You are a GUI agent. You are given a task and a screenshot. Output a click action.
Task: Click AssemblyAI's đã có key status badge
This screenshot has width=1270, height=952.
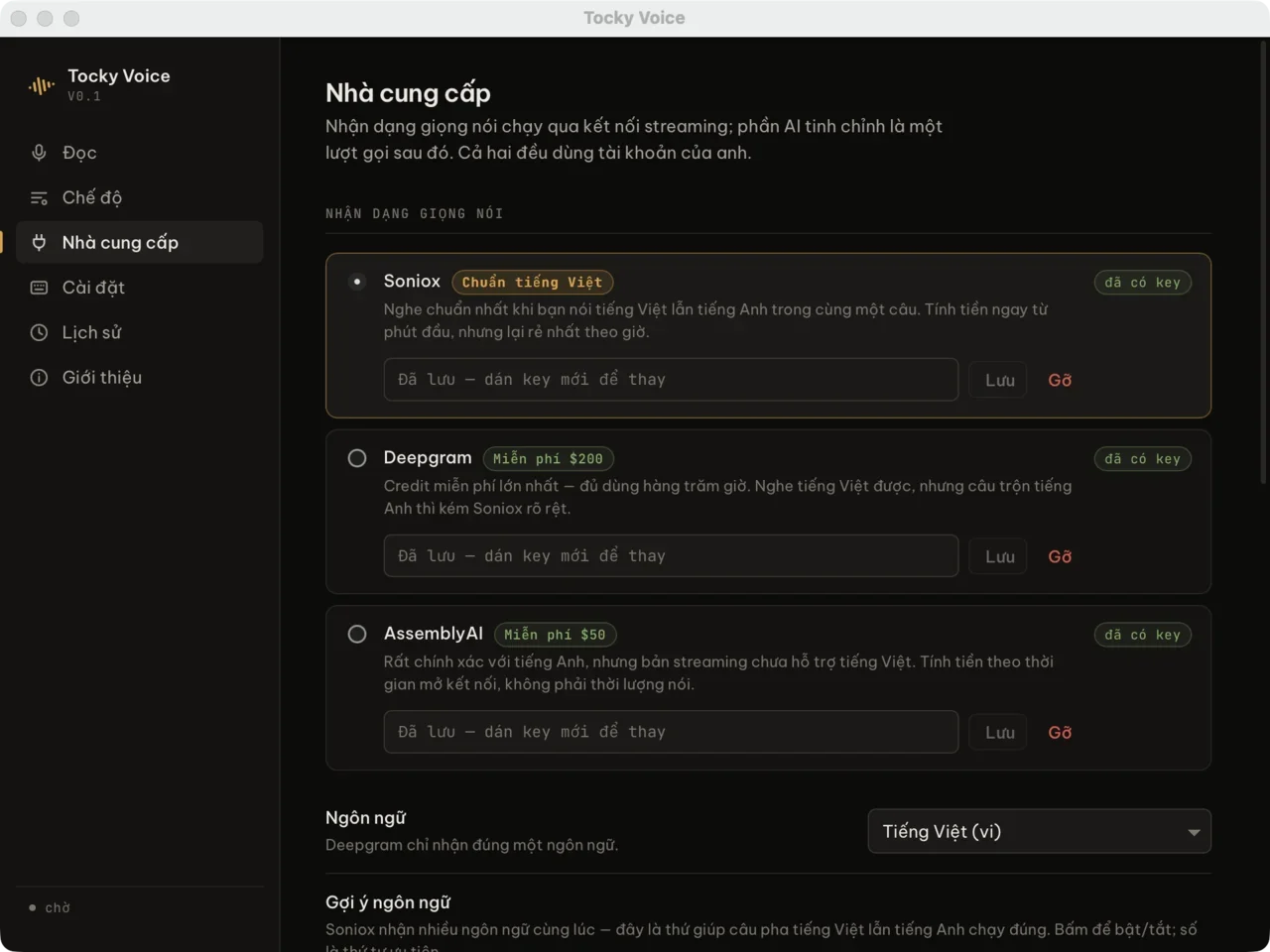[x=1143, y=635]
